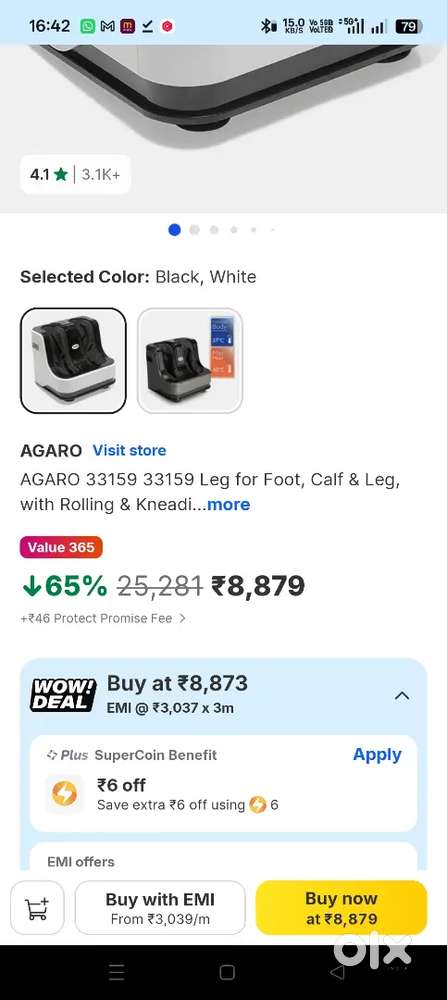
Task: Expand product title with more link
Action: (x=228, y=504)
